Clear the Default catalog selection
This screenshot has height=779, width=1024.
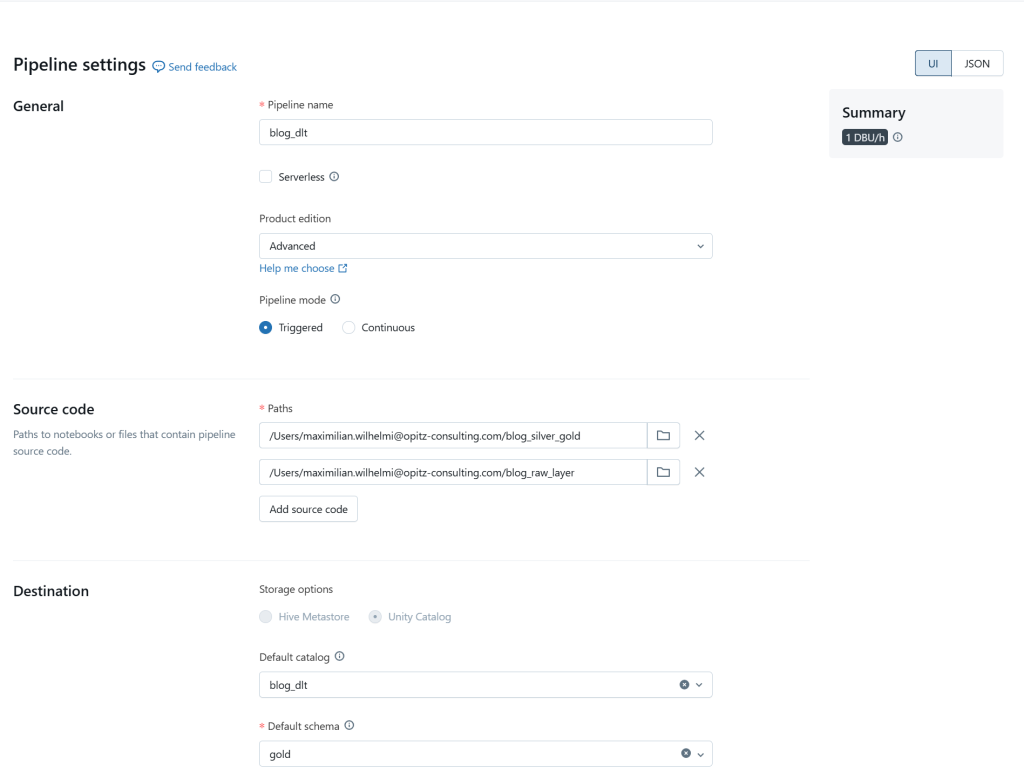coord(684,685)
